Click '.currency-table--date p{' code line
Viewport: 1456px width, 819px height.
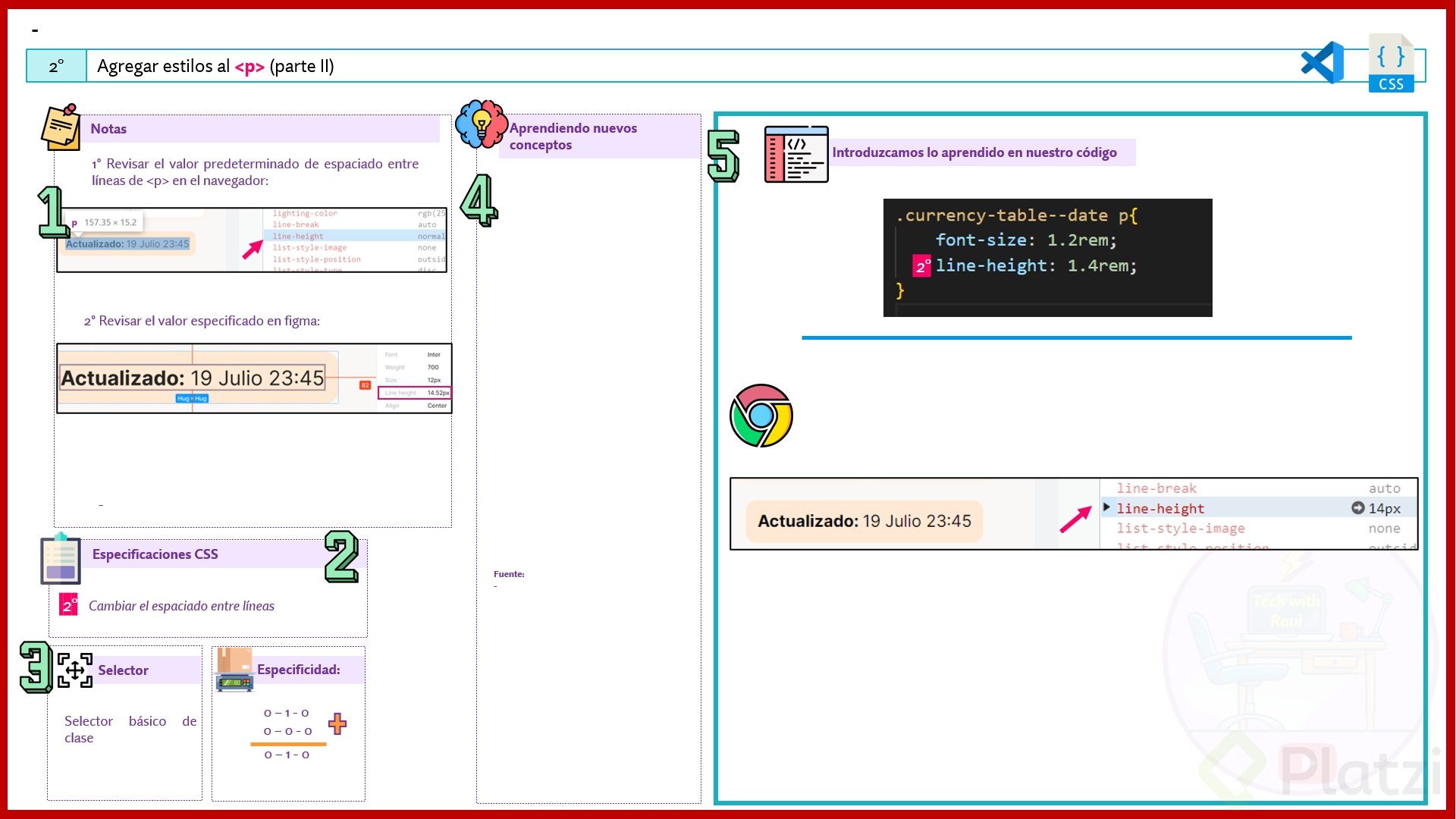point(1016,215)
